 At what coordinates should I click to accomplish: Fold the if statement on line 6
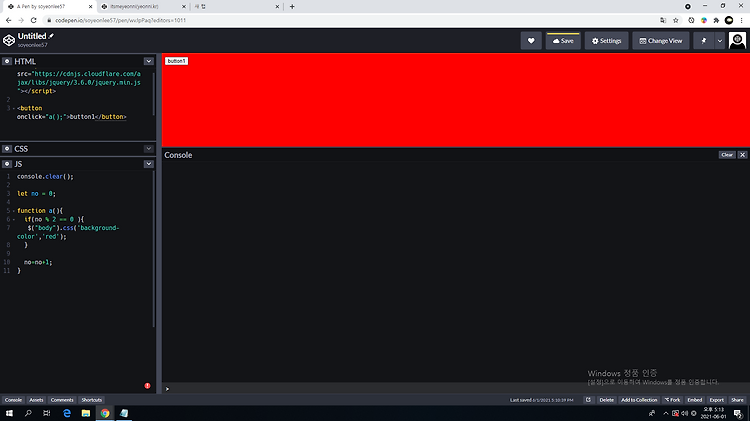[13, 220]
